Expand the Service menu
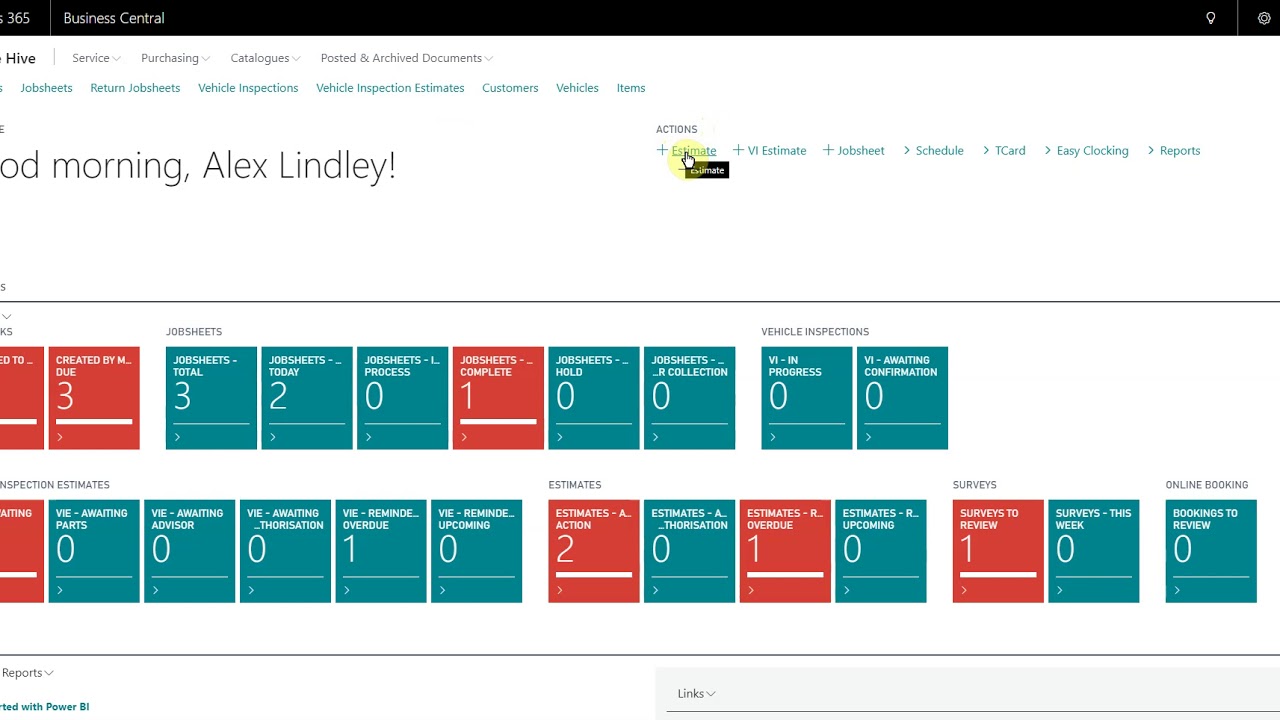The height and width of the screenshot is (720, 1280). click(x=96, y=58)
